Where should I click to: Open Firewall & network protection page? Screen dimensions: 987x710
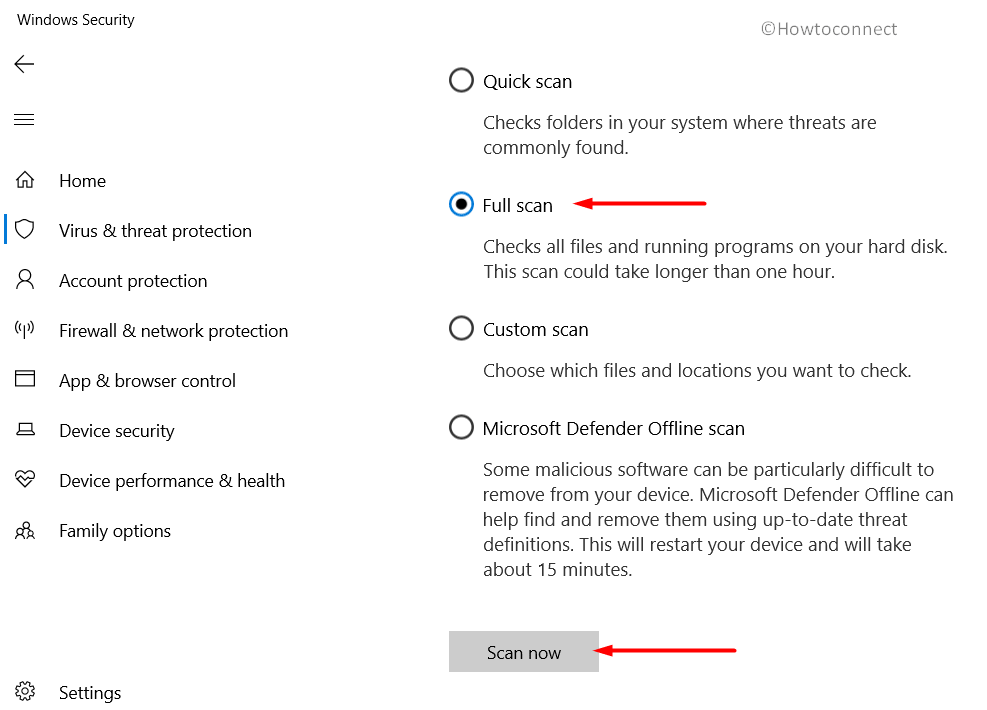click(x=174, y=331)
